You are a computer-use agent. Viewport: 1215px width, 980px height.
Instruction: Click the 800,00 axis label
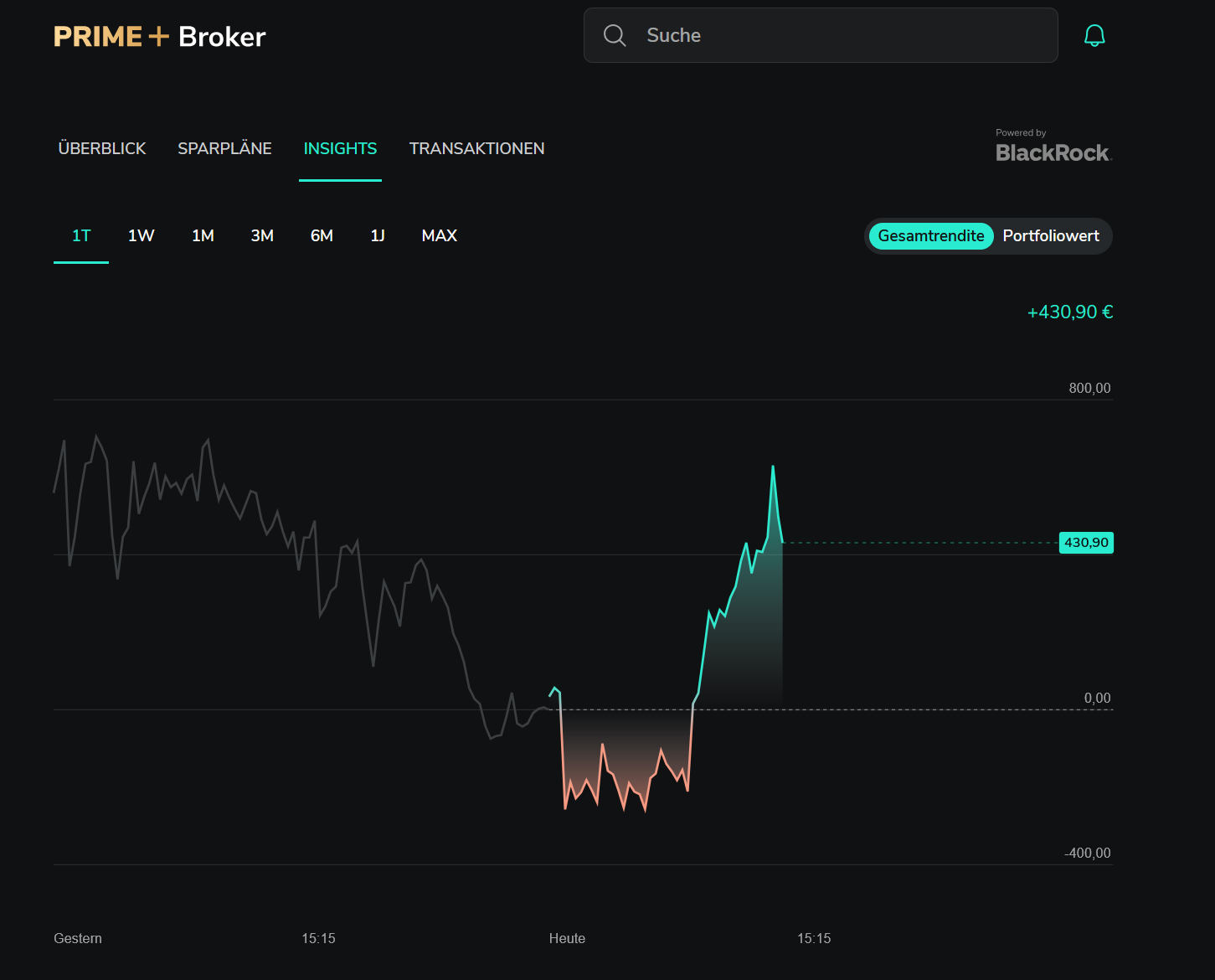pyautogui.click(x=1089, y=388)
